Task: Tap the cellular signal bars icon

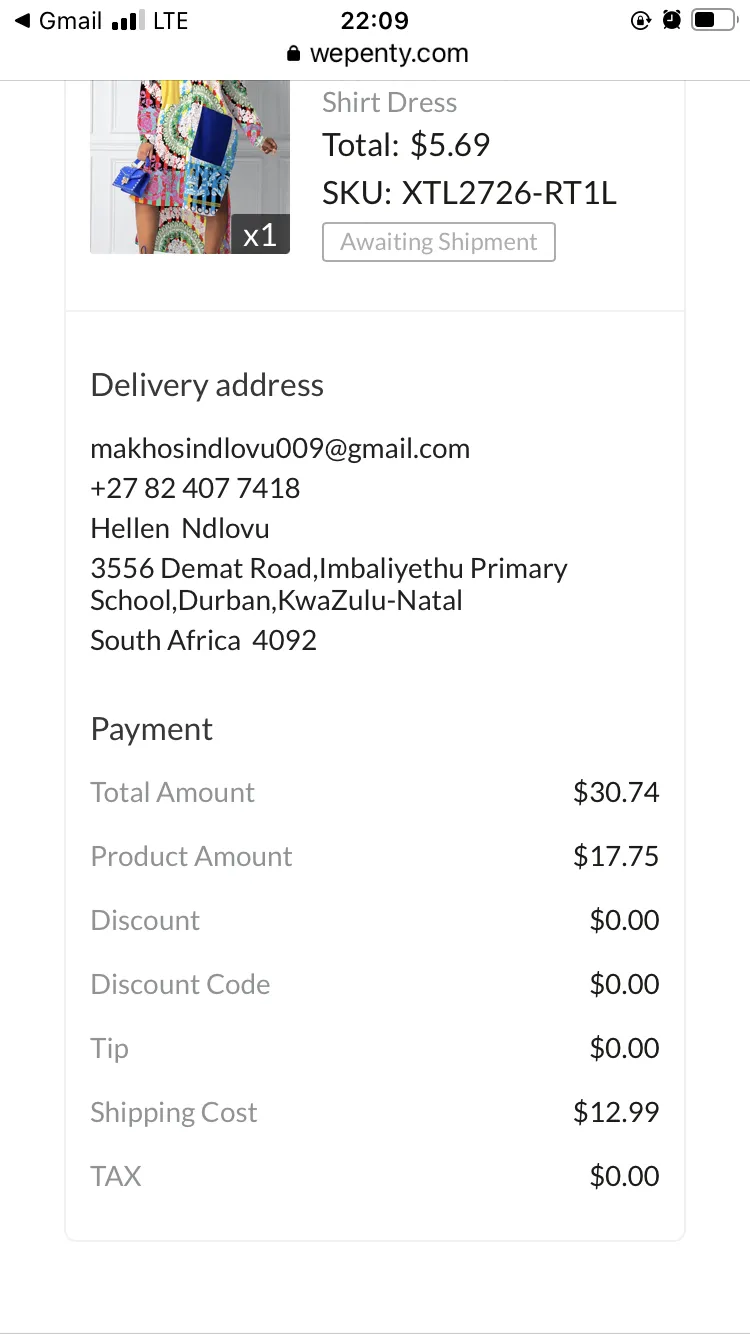Action: [x=125, y=20]
